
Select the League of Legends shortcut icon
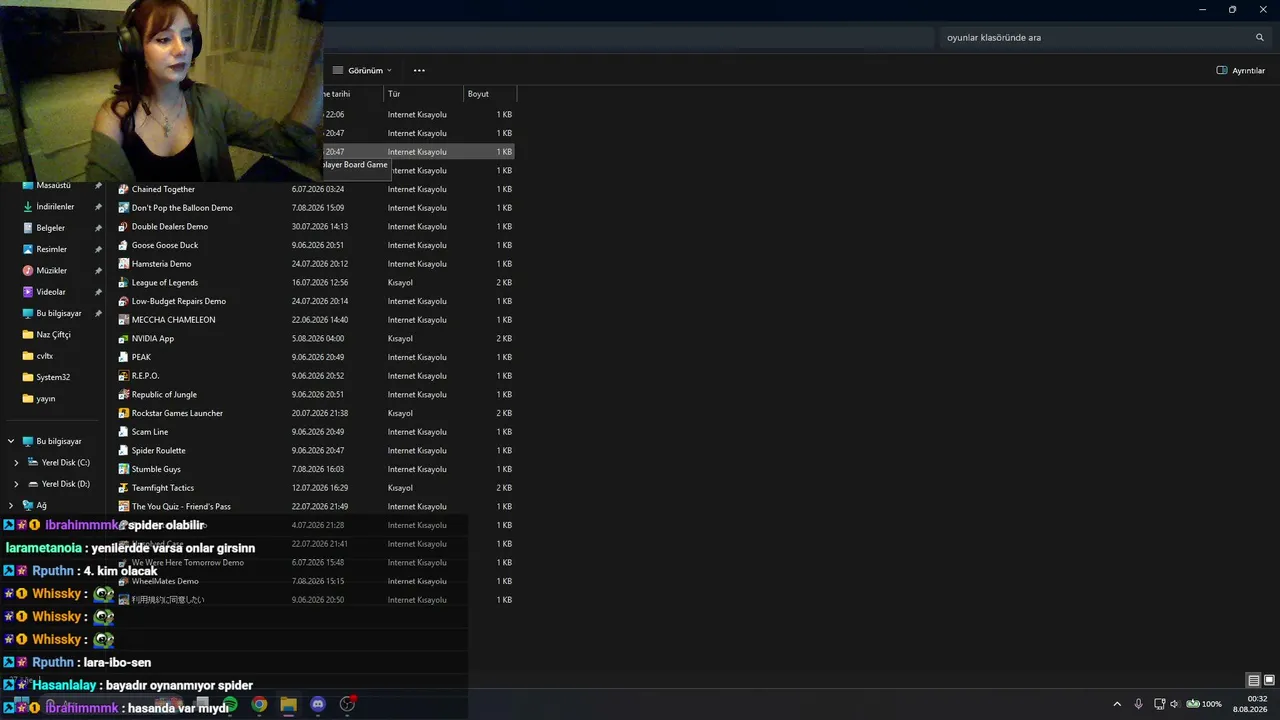tap(123, 283)
